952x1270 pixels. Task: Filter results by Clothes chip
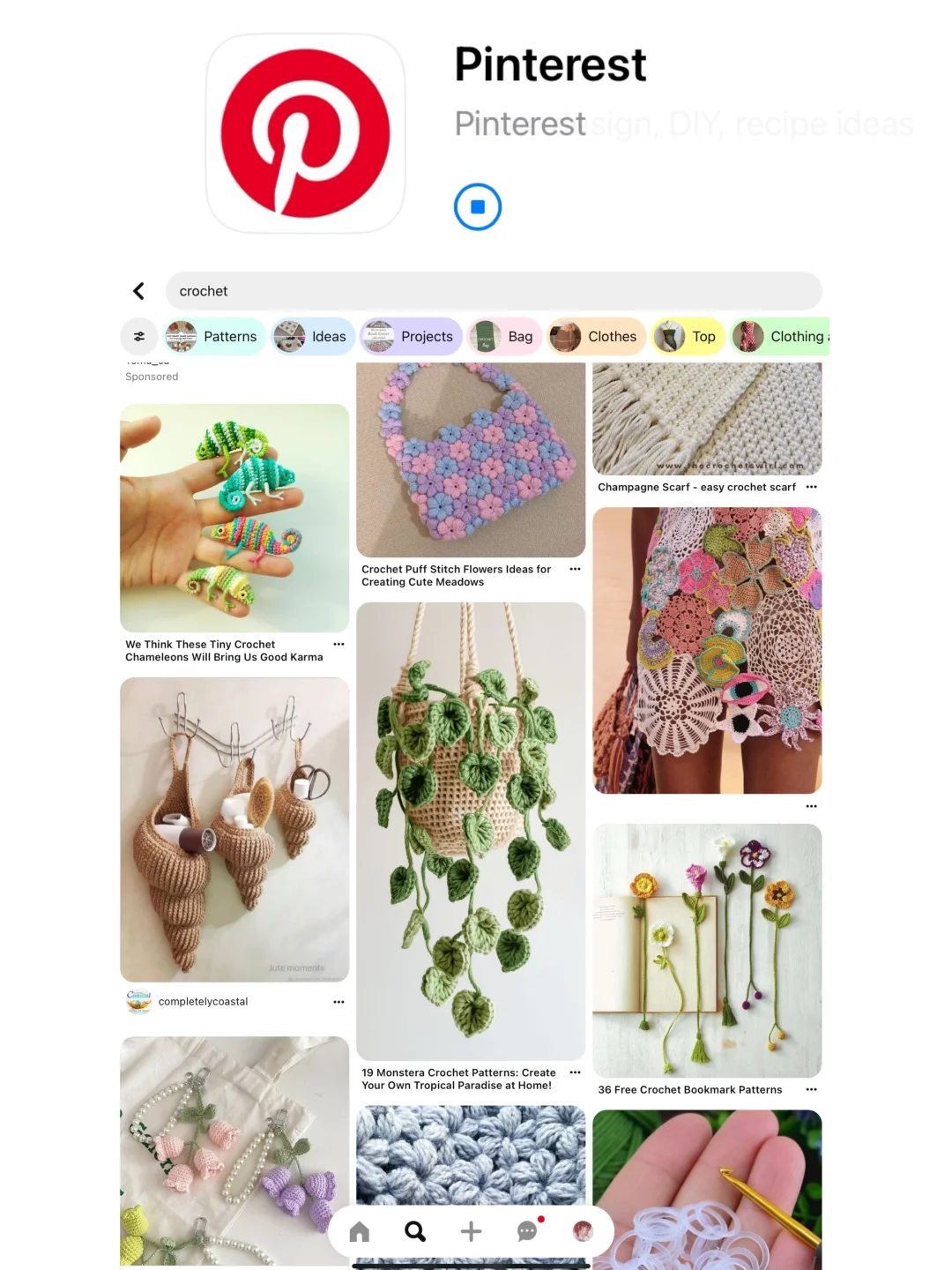(x=596, y=336)
